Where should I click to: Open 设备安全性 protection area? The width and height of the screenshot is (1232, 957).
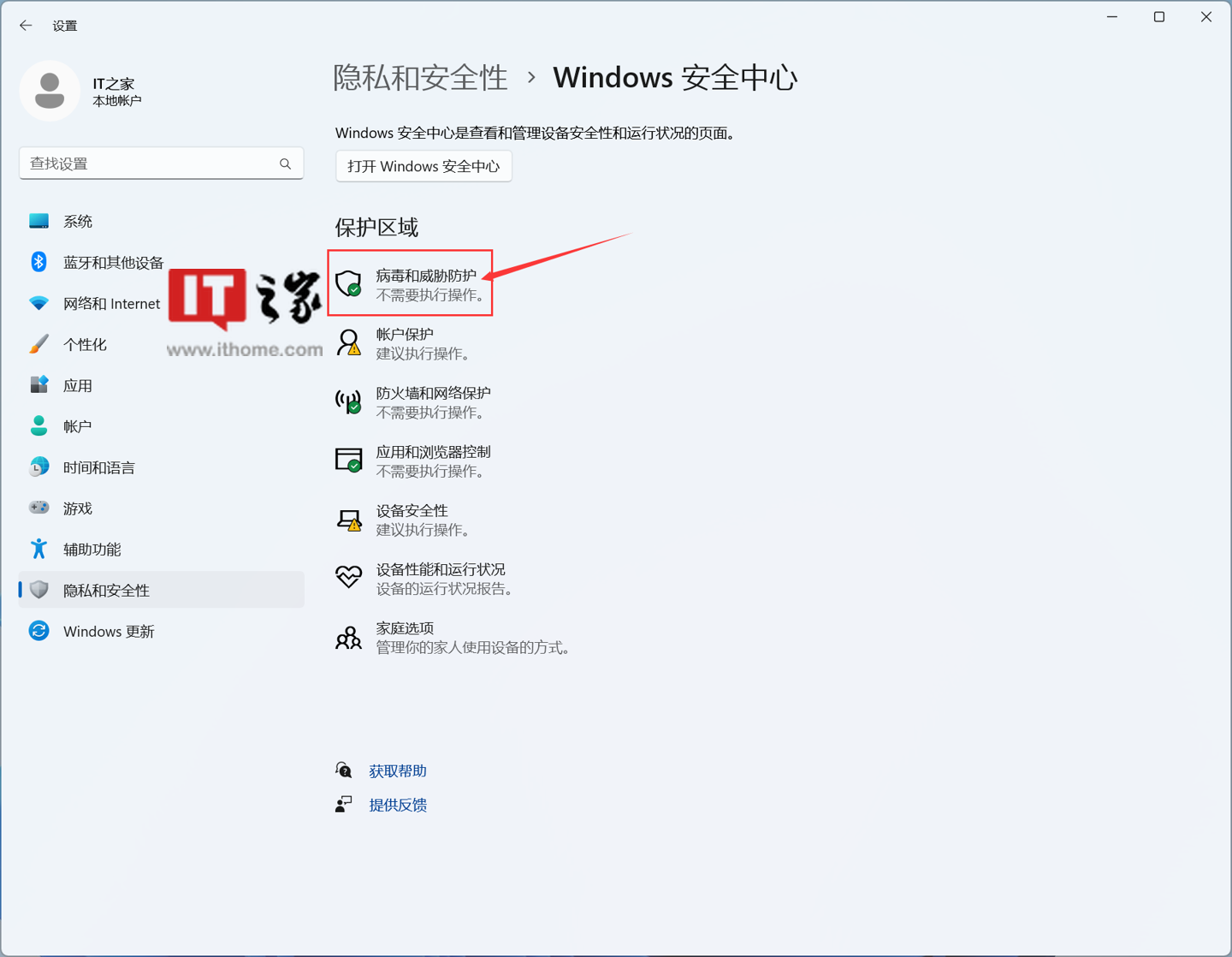point(404,520)
